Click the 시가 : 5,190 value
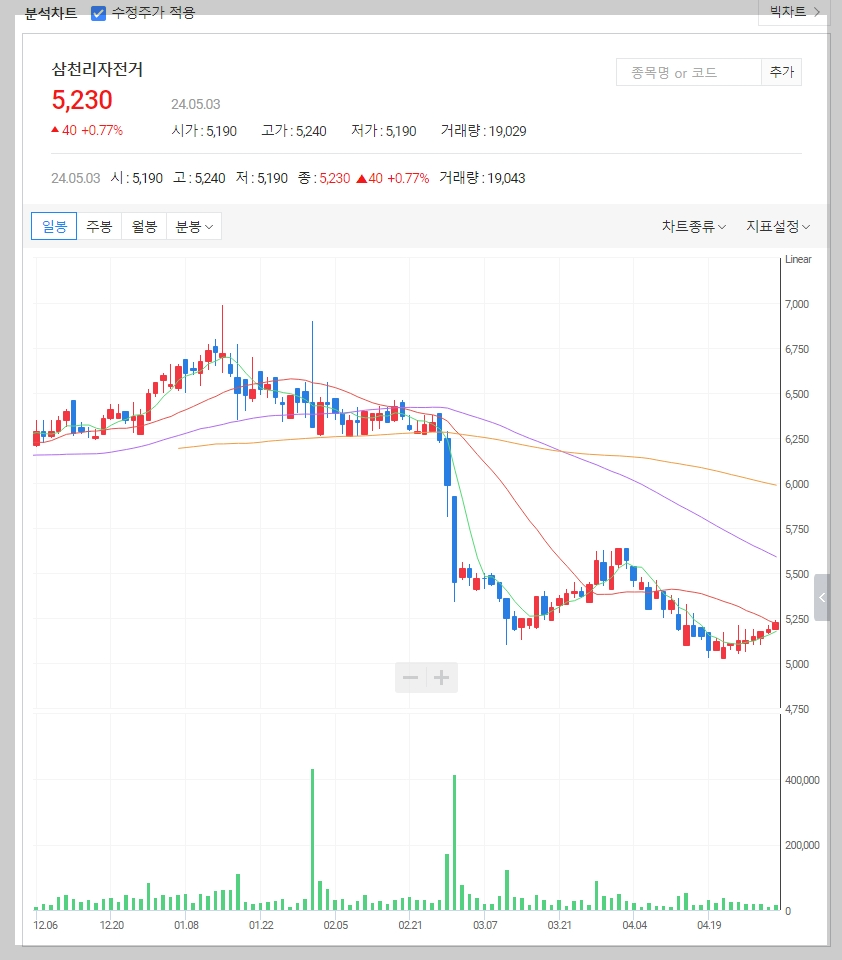 click(x=204, y=131)
